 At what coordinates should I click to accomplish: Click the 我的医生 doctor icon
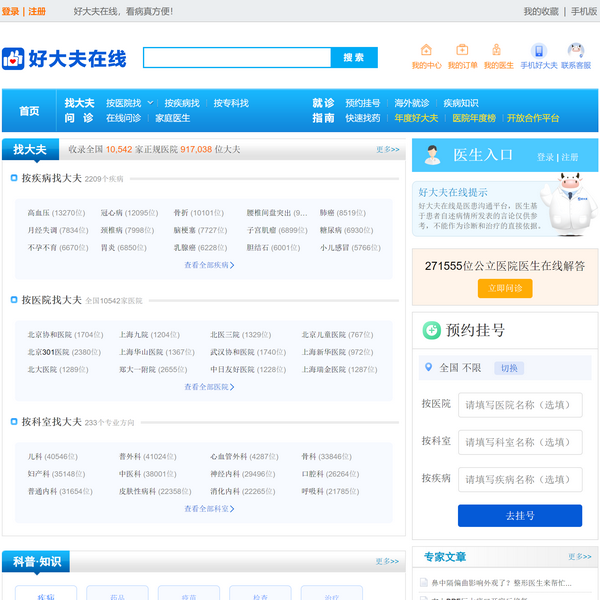click(498, 50)
